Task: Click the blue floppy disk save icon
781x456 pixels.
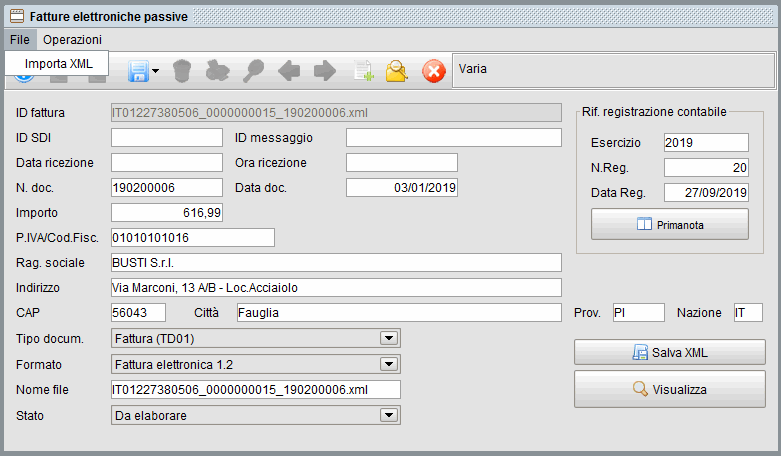Action: pyautogui.click(x=135, y=71)
